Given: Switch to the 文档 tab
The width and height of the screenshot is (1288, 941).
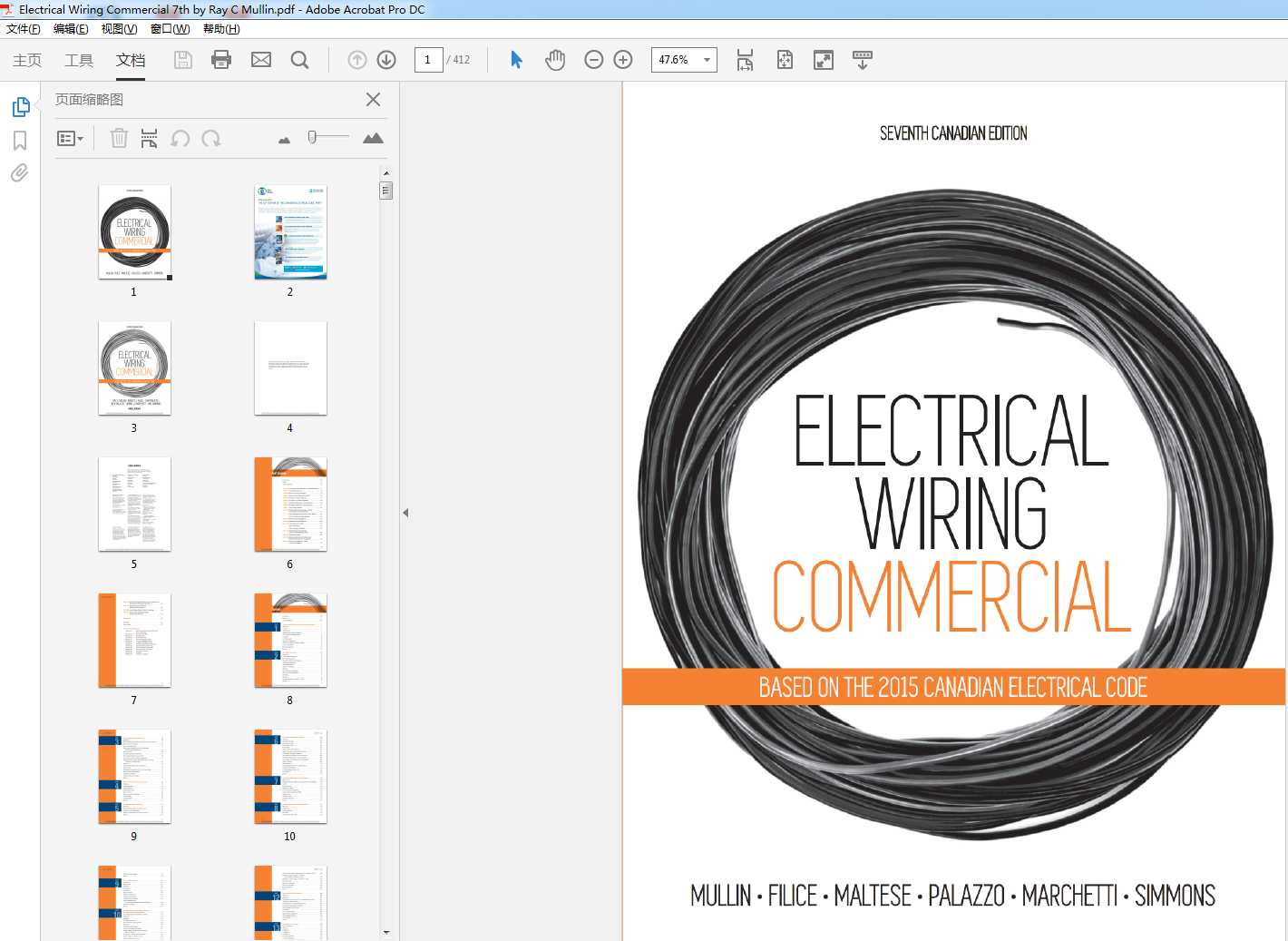Looking at the screenshot, I should click(x=131, y=60).
